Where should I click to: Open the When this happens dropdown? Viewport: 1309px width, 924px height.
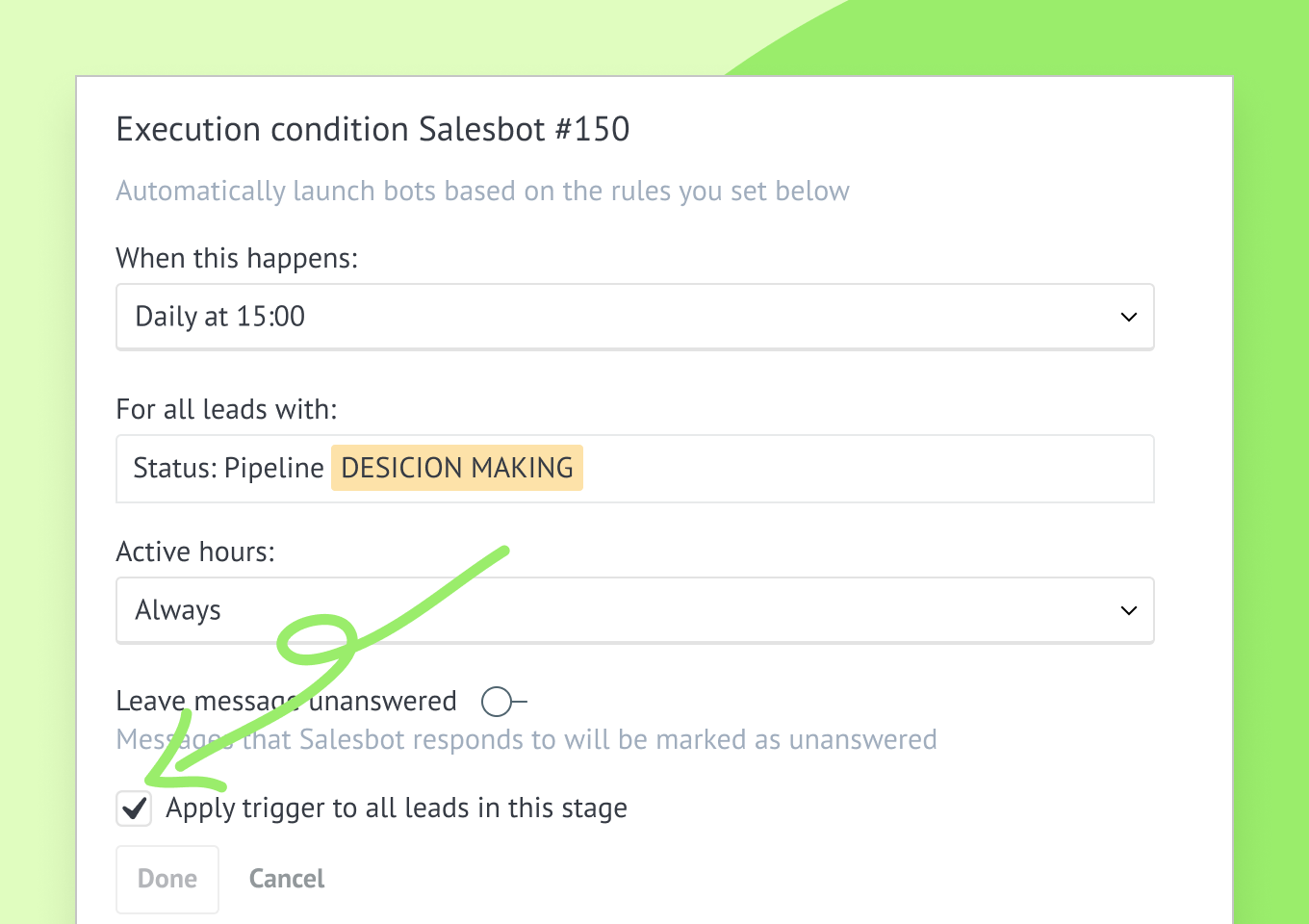tap(635, 317)
